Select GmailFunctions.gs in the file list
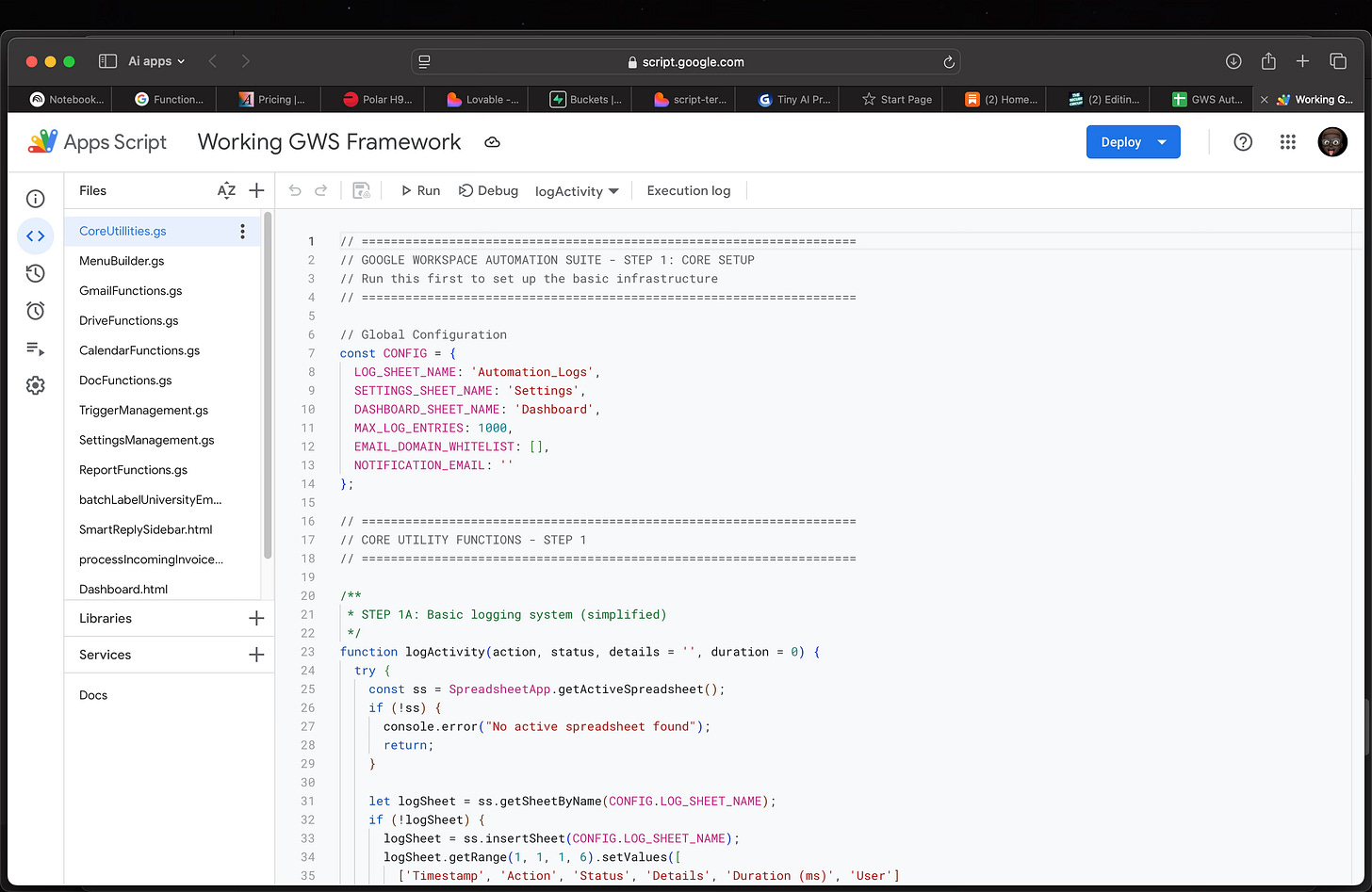1372x892 pixels. (x=128, y=290)
